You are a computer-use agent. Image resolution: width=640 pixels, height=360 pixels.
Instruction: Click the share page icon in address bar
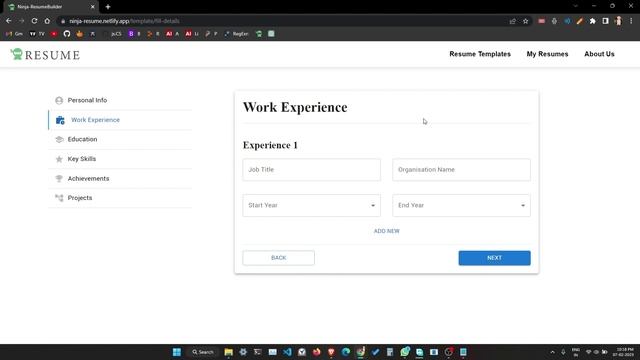pos(513,21)
